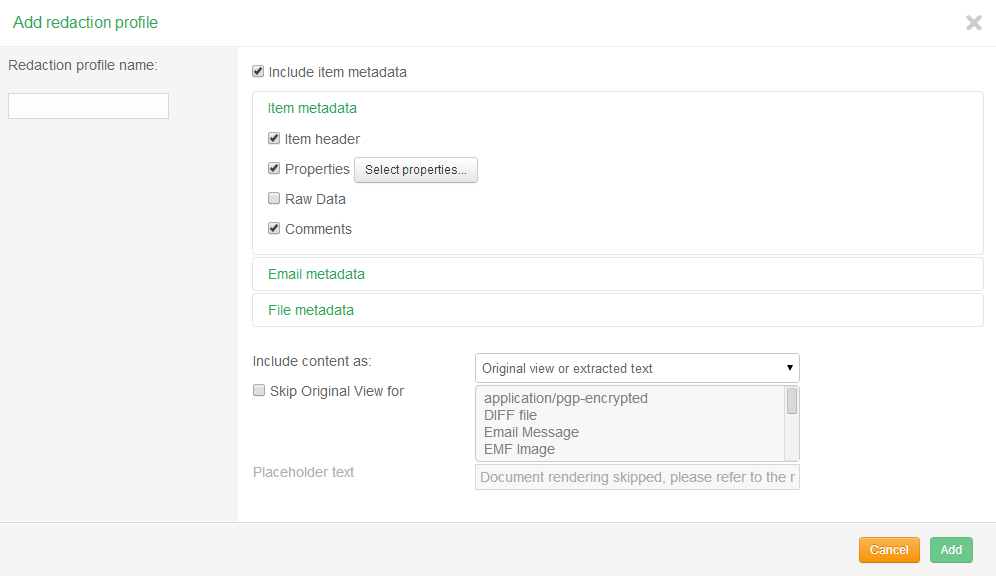The image size is (996, 576).
Task: Disable the Item header checkbox
Action: click(273, 137)
